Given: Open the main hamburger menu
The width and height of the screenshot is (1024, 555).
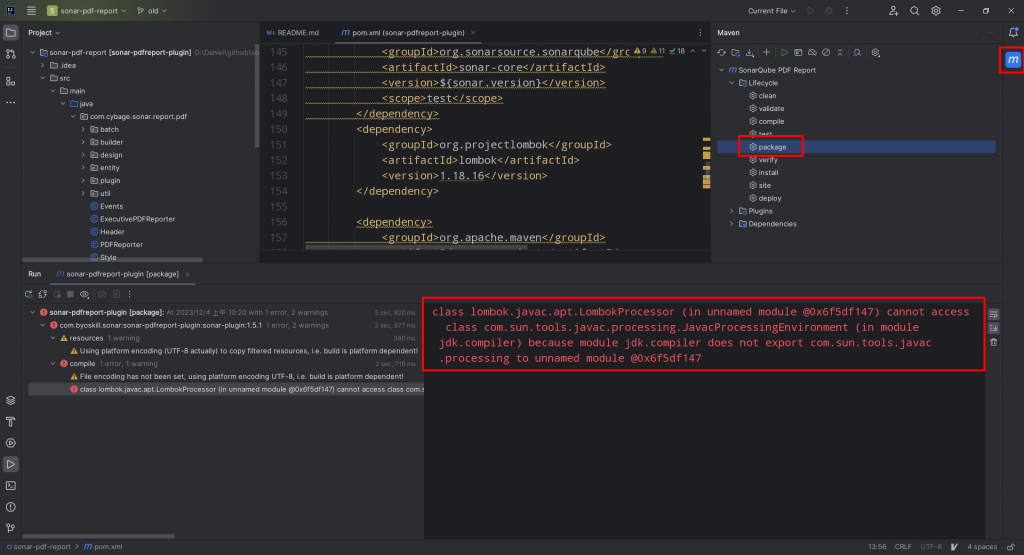Looking at the screenshot, I should 31,11.
